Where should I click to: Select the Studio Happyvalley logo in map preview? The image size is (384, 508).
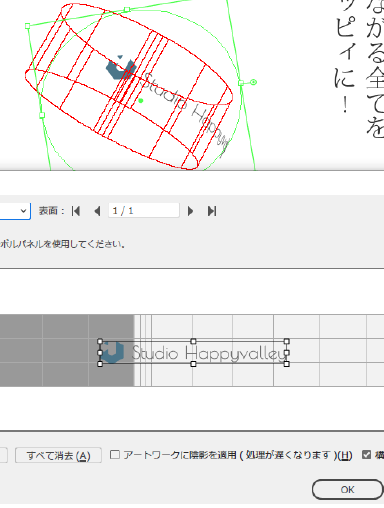193,353
